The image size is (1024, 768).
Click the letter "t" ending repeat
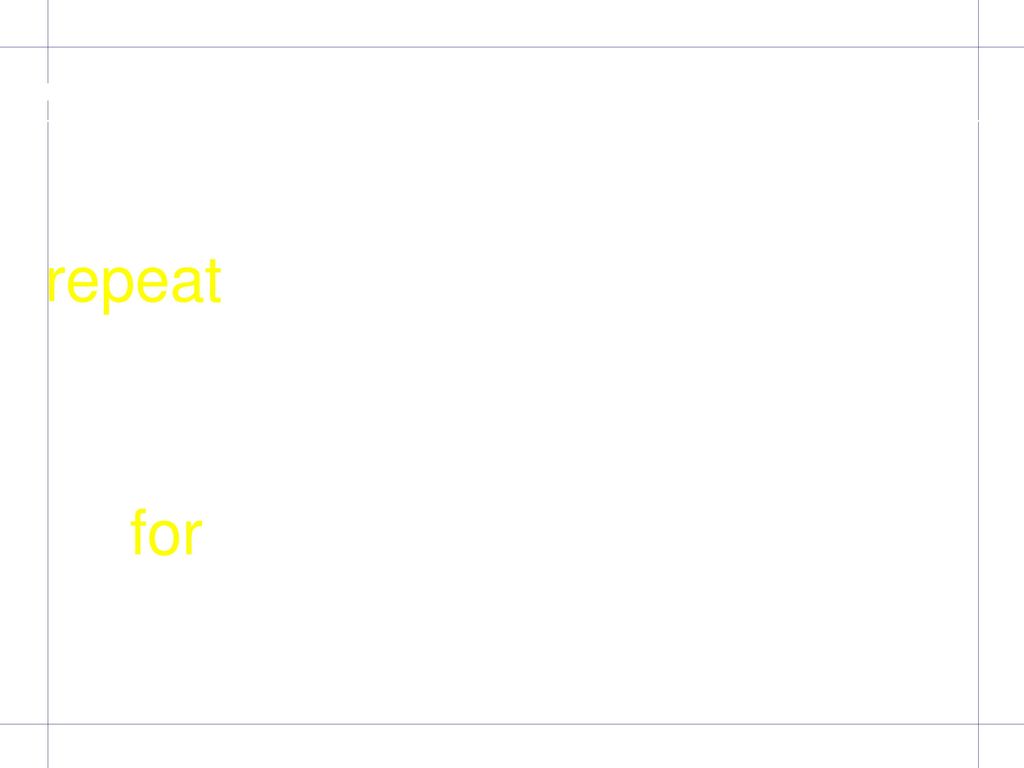point(214,281)
